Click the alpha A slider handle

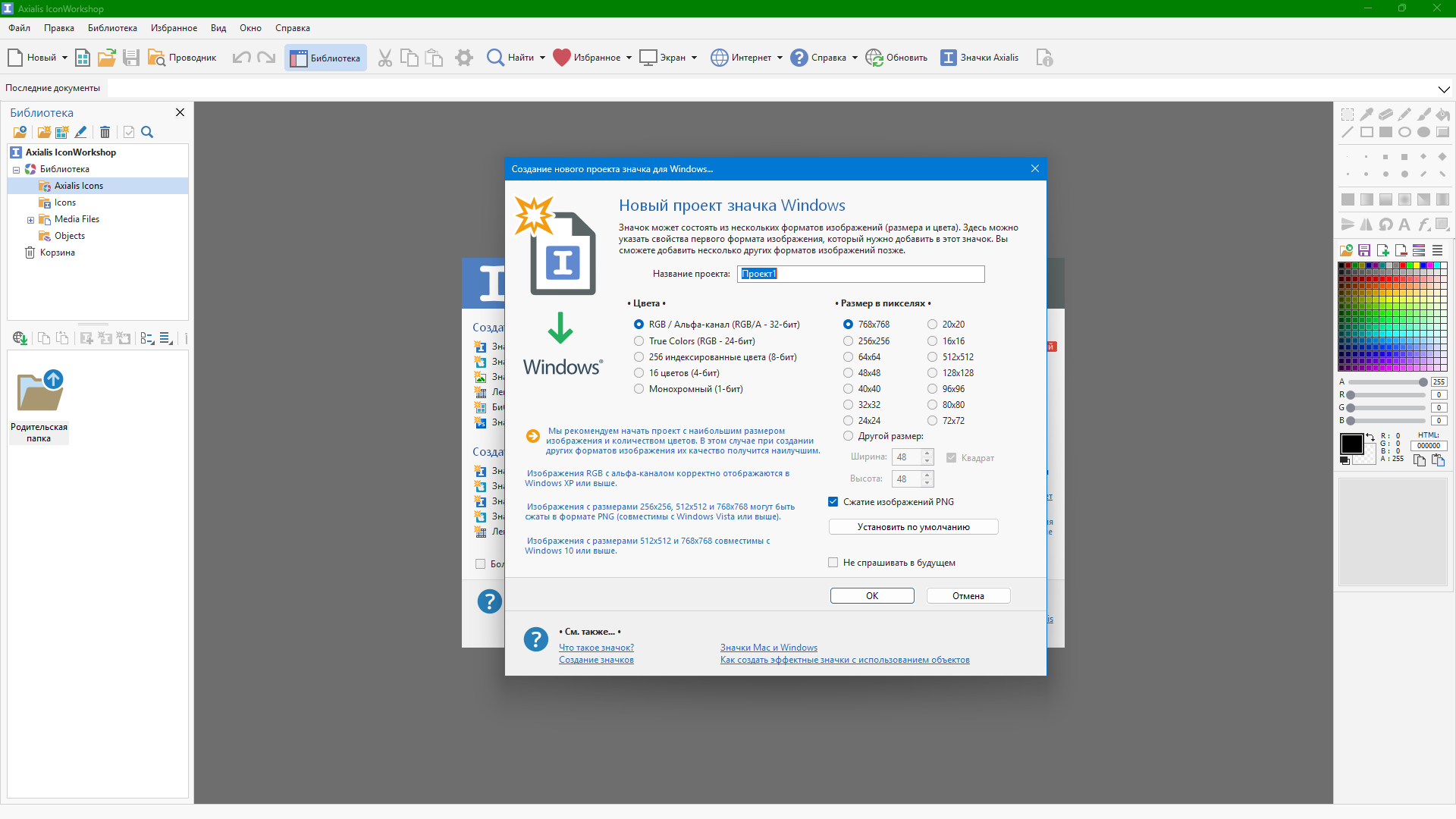click(x=1423, y=382)
